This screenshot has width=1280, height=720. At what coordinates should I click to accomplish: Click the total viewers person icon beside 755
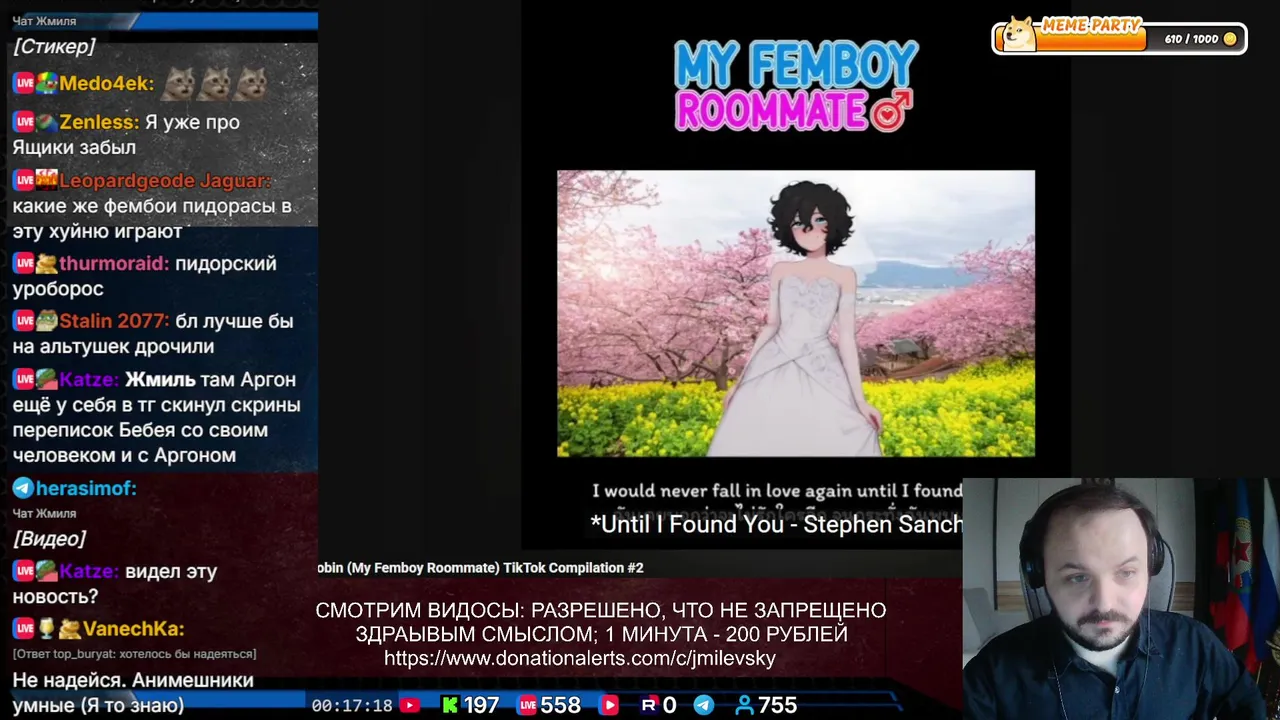(744, 705)
